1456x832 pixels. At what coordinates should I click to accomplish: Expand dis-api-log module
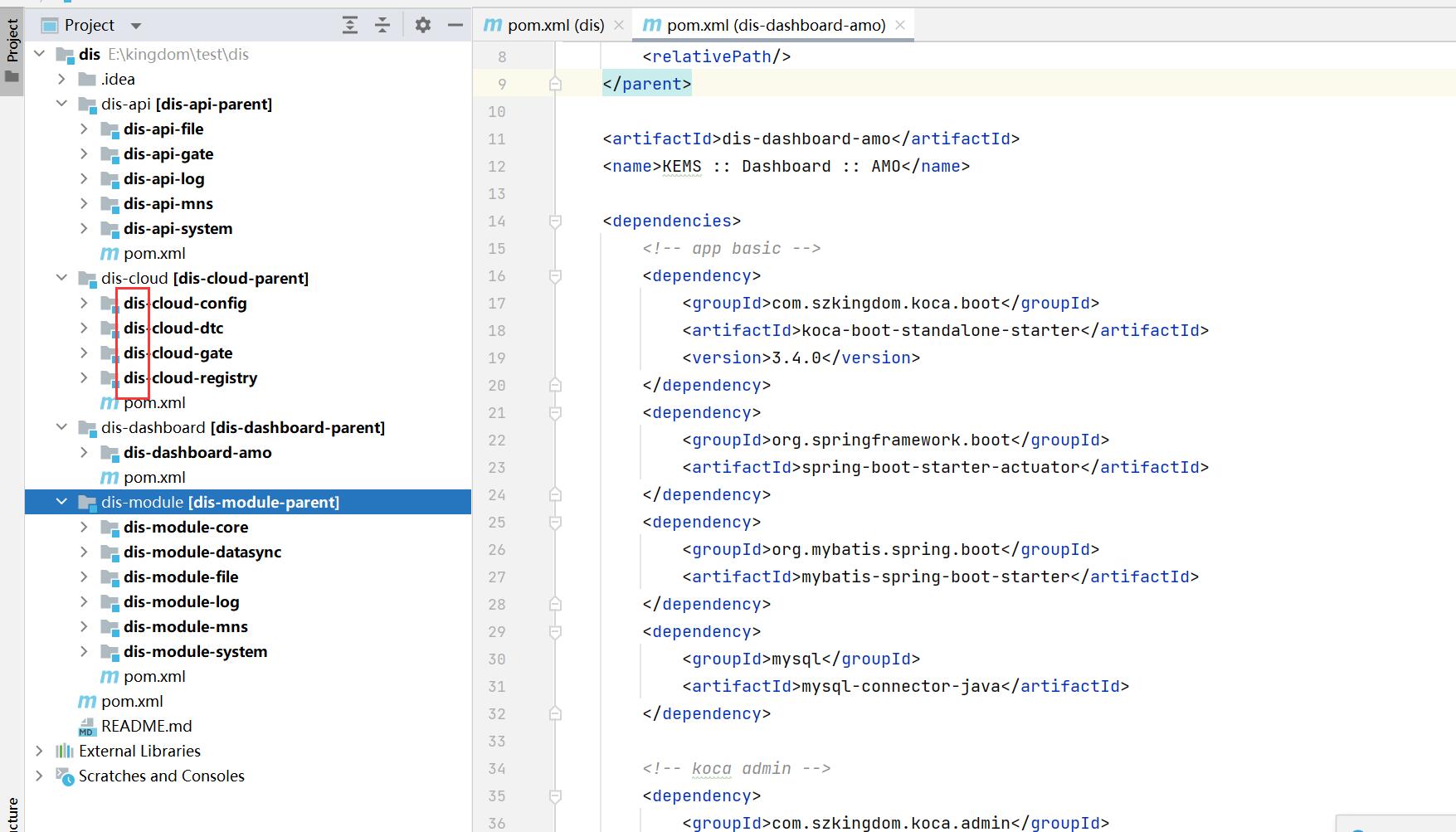(84, 178)
